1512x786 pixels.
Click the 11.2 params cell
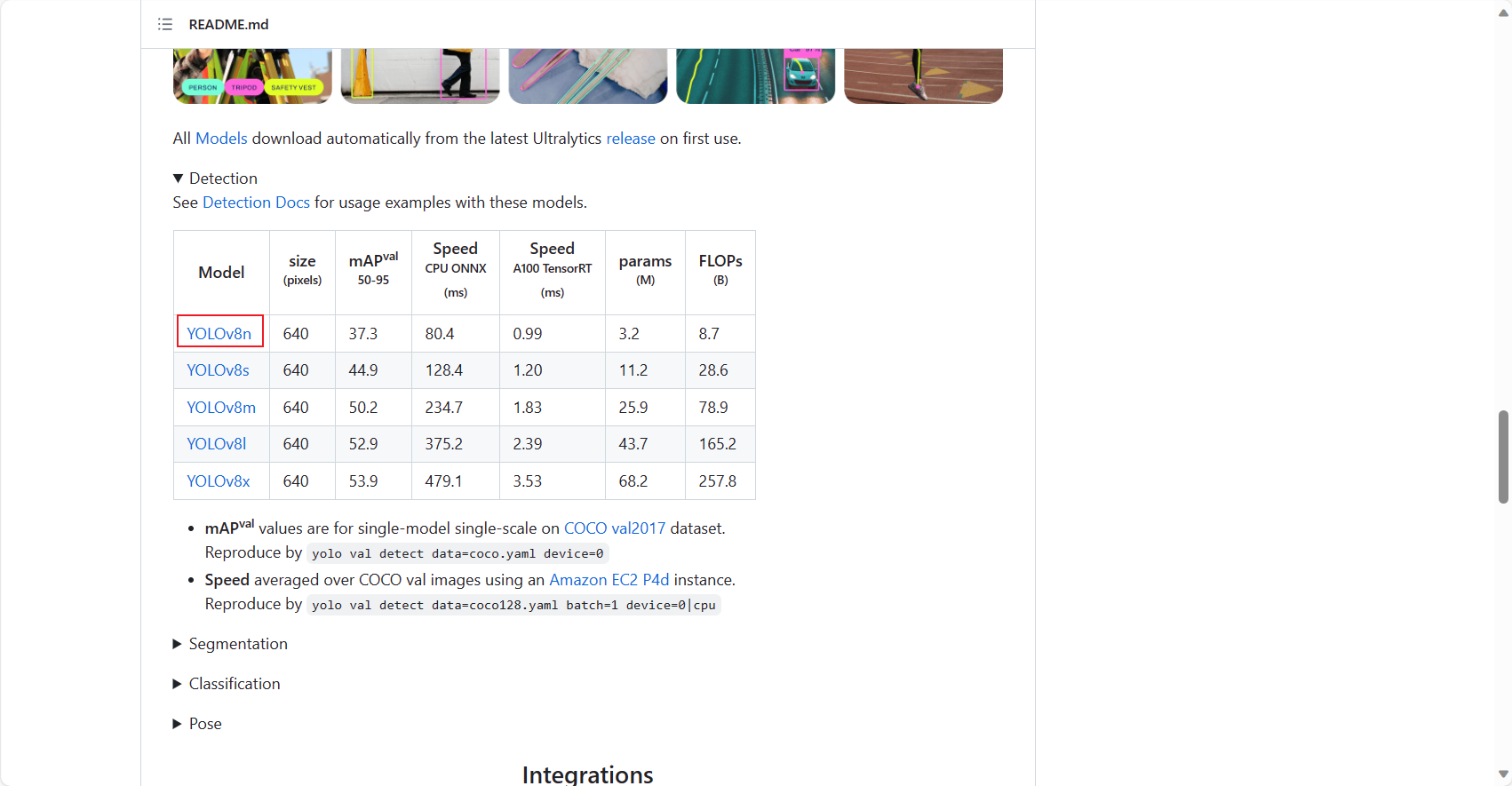point(645,370)
